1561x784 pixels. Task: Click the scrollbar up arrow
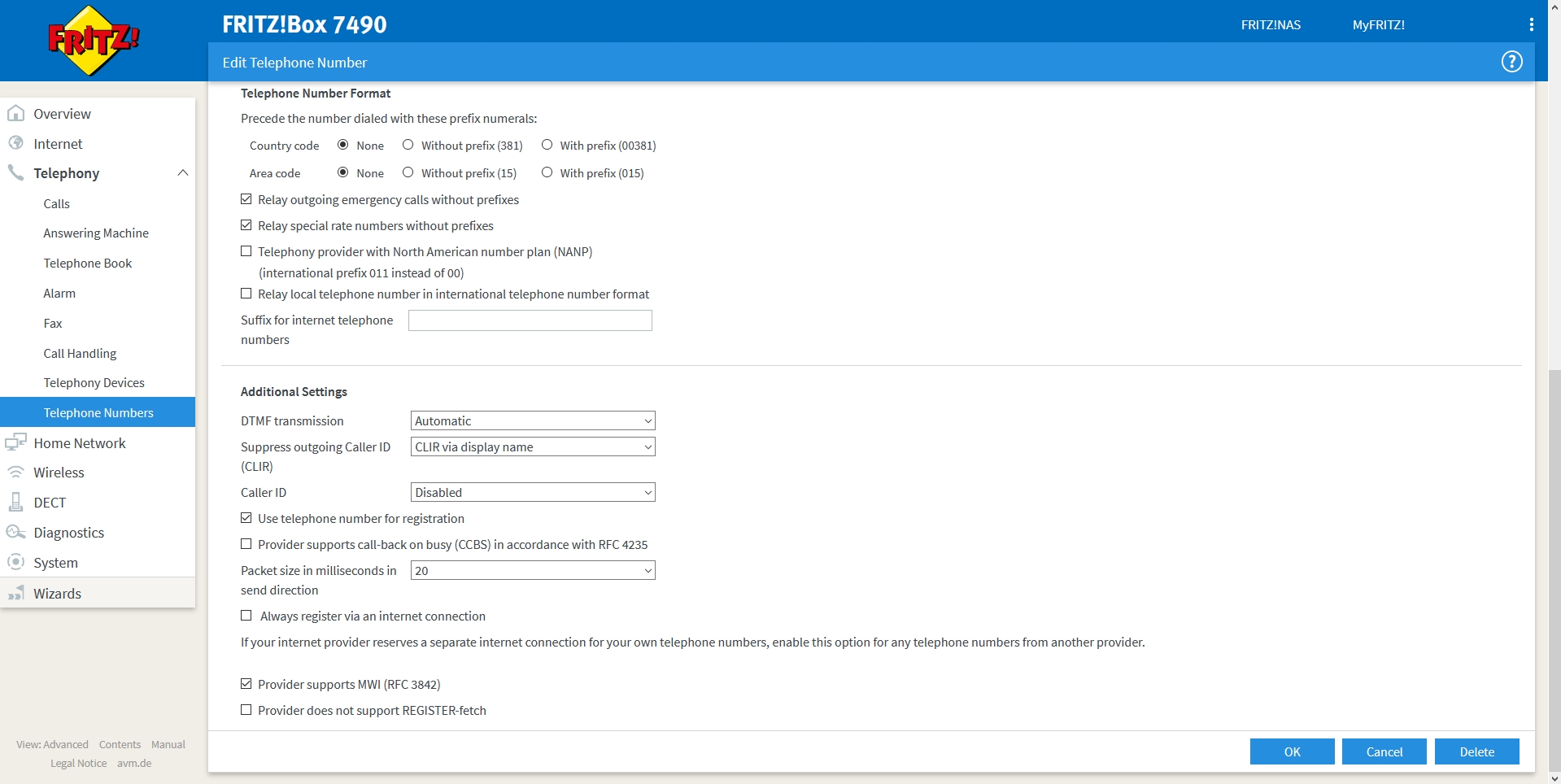[1554, 6]
